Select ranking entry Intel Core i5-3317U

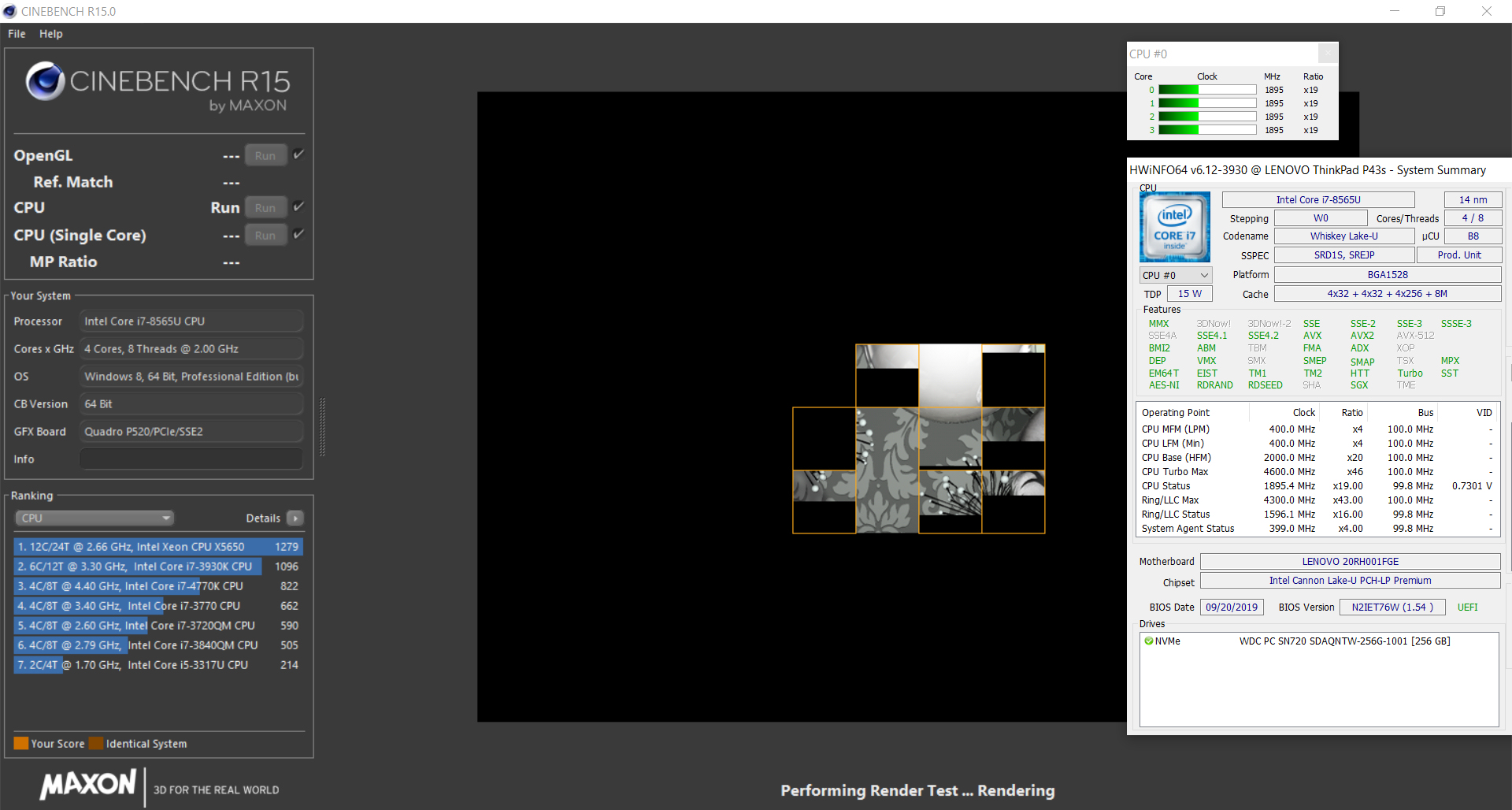(158, 665)
